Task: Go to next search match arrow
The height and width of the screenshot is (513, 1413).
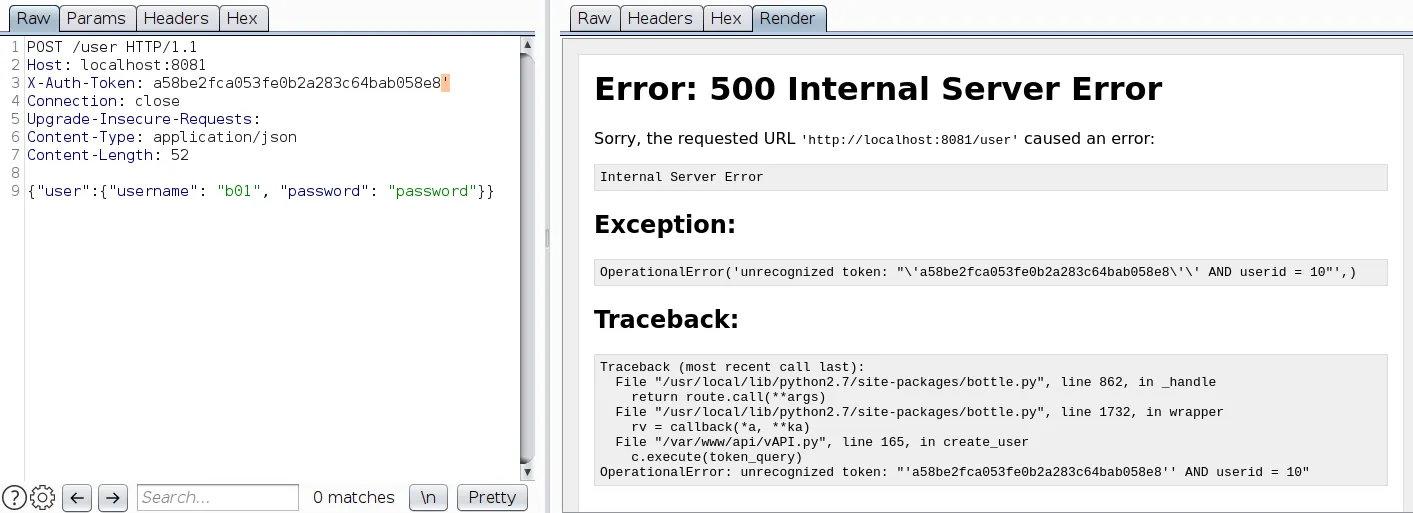Action: point(113,497)
